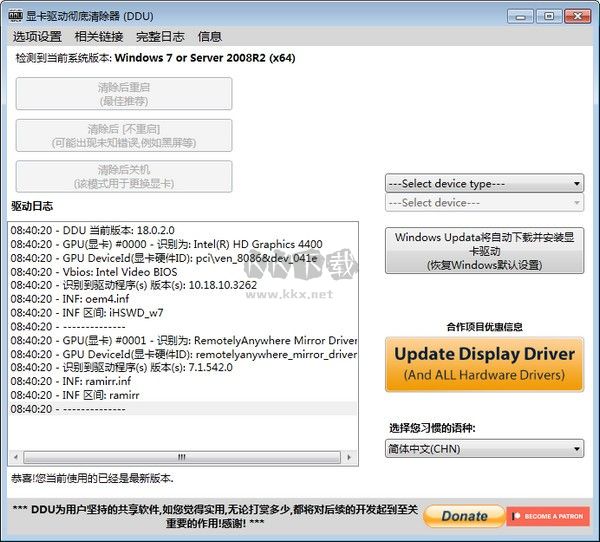Click the Donate button
Image resolution: width=600 pixels, height=542 pixels.
pos(464,516)
